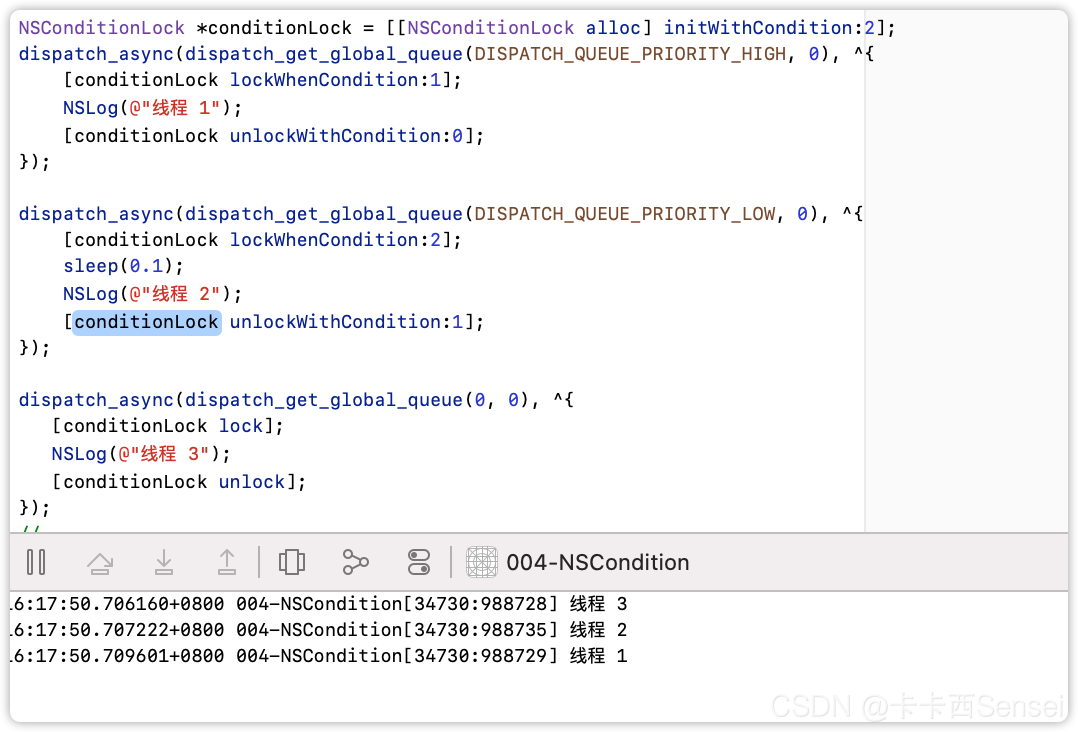Open the Environment Overrides icon
Screen dimensions: 1078x732
point(419,562)
